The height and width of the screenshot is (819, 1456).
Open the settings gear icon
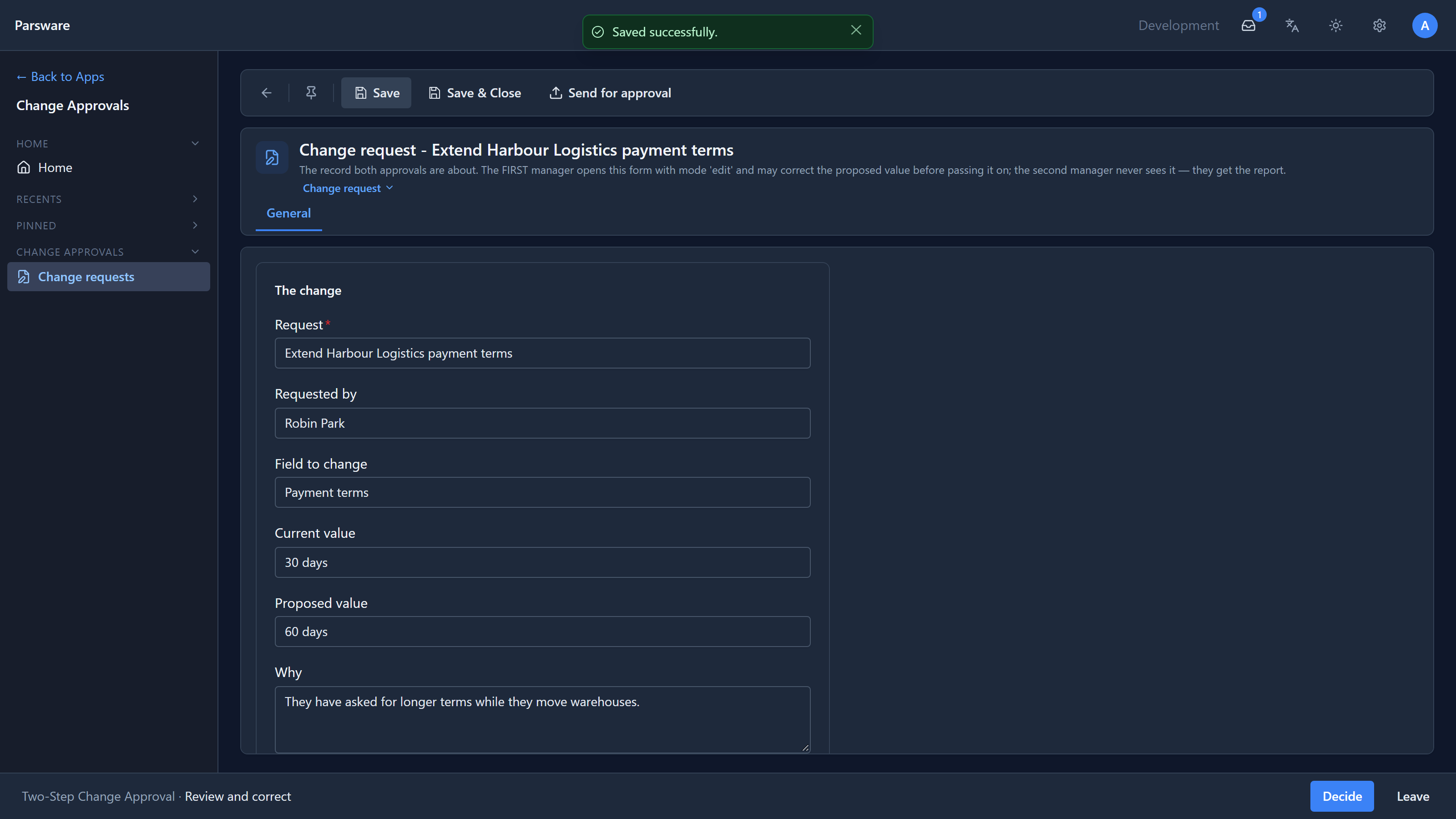(1380, 25)
